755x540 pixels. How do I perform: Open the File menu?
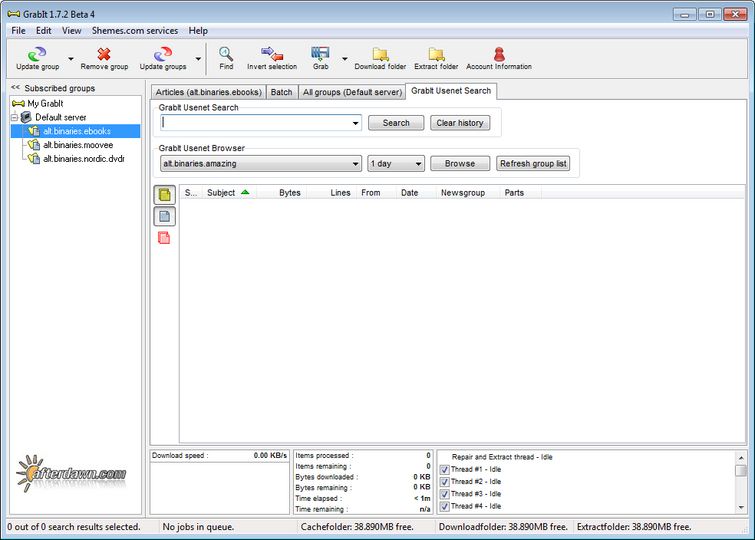[18, 30]
